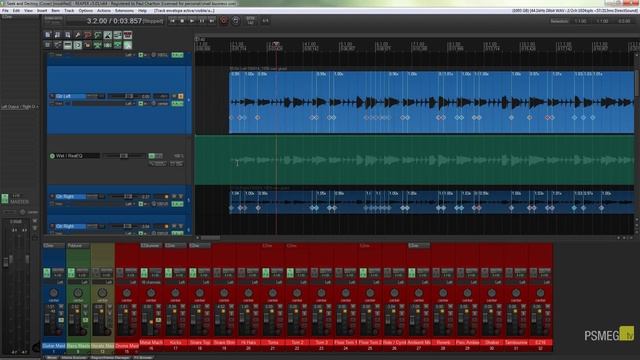Open the Snare Top input selector
Viewport: 640px width, 360px height.
[x=200, y=282]
